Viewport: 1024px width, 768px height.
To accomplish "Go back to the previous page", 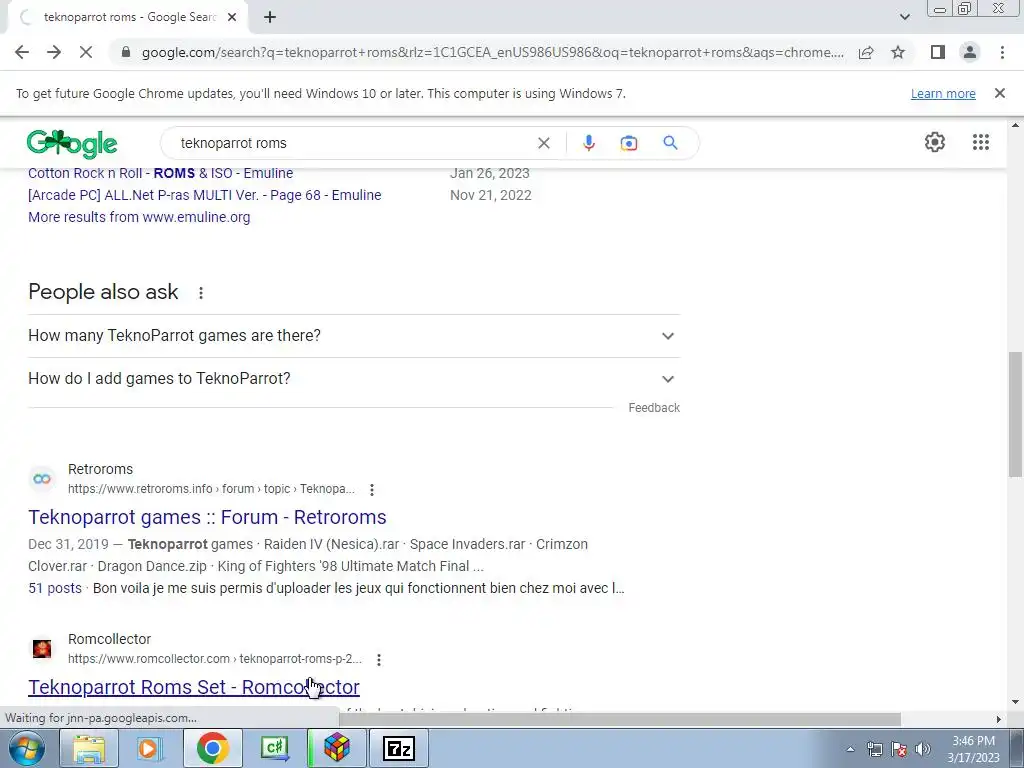I will [22, 52].
